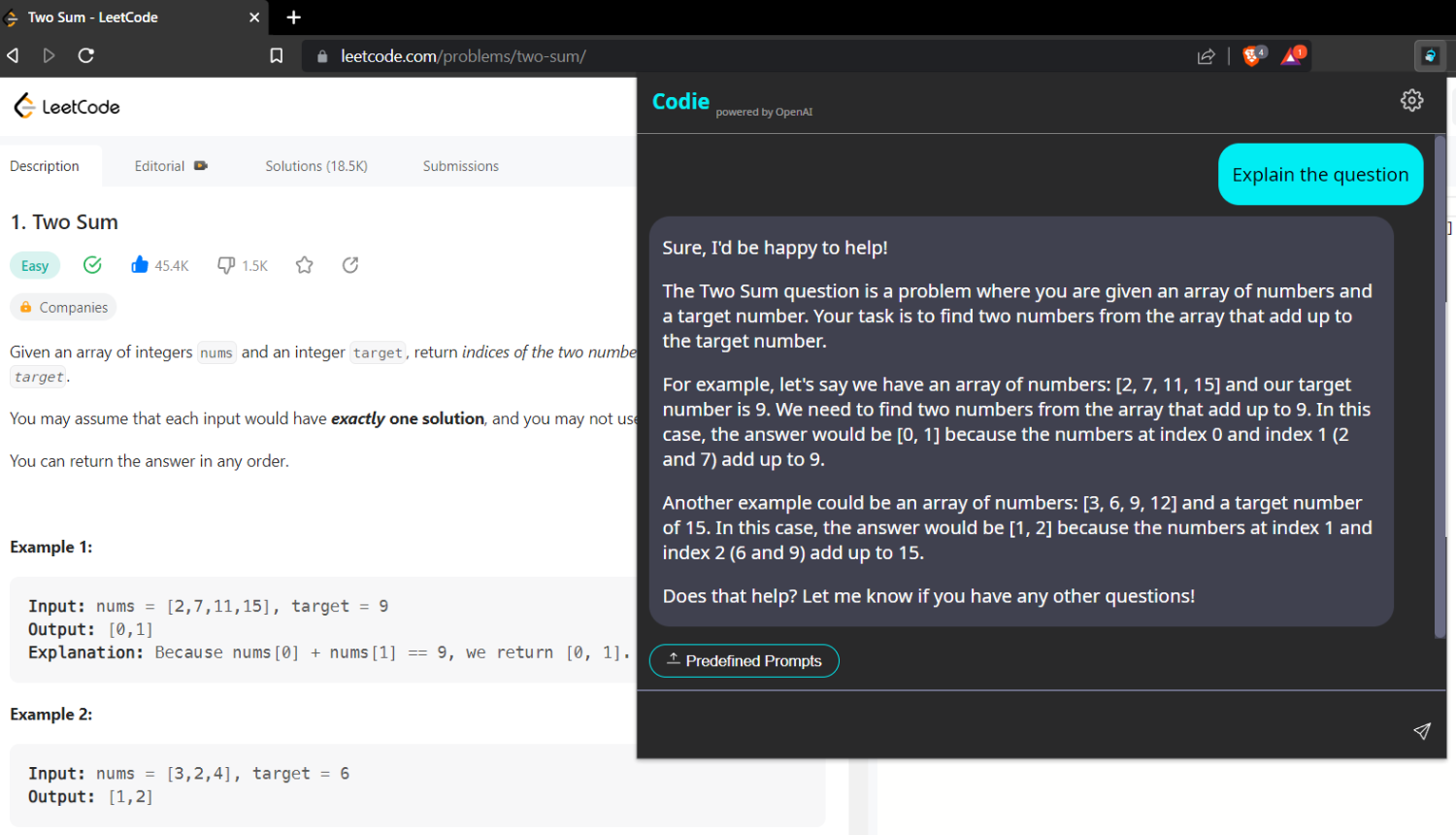This screenshot has width=1456, height=835.
Task: Click the solved checkmark icon
Action: point(92,265)
